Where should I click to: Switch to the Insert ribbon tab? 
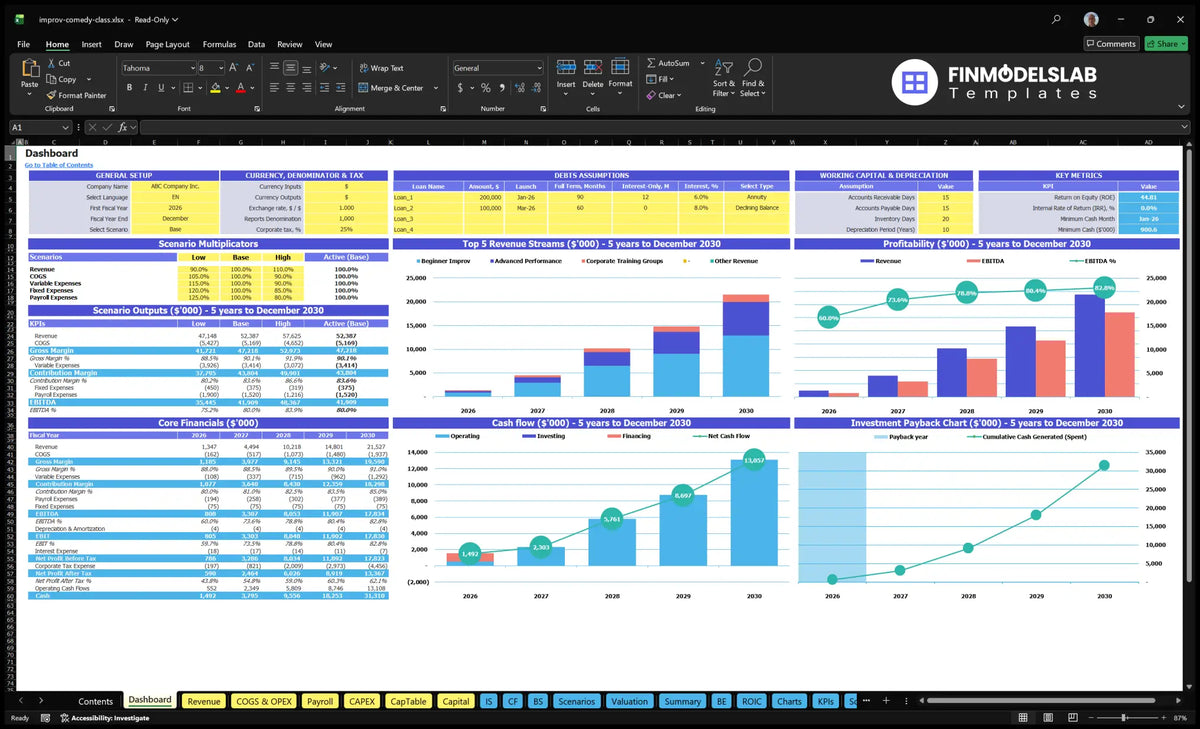[91, 44]
